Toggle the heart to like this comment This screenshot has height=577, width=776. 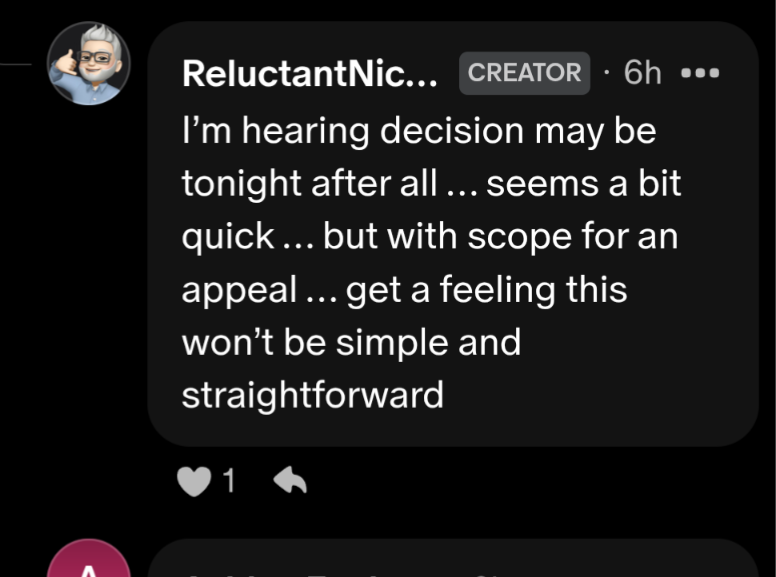(194, 481)
